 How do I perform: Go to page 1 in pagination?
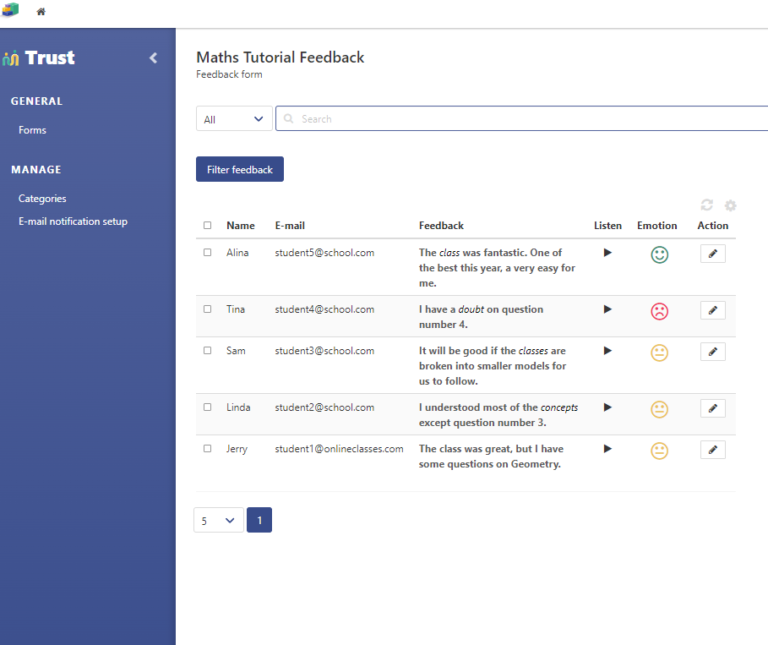[259, 520]
